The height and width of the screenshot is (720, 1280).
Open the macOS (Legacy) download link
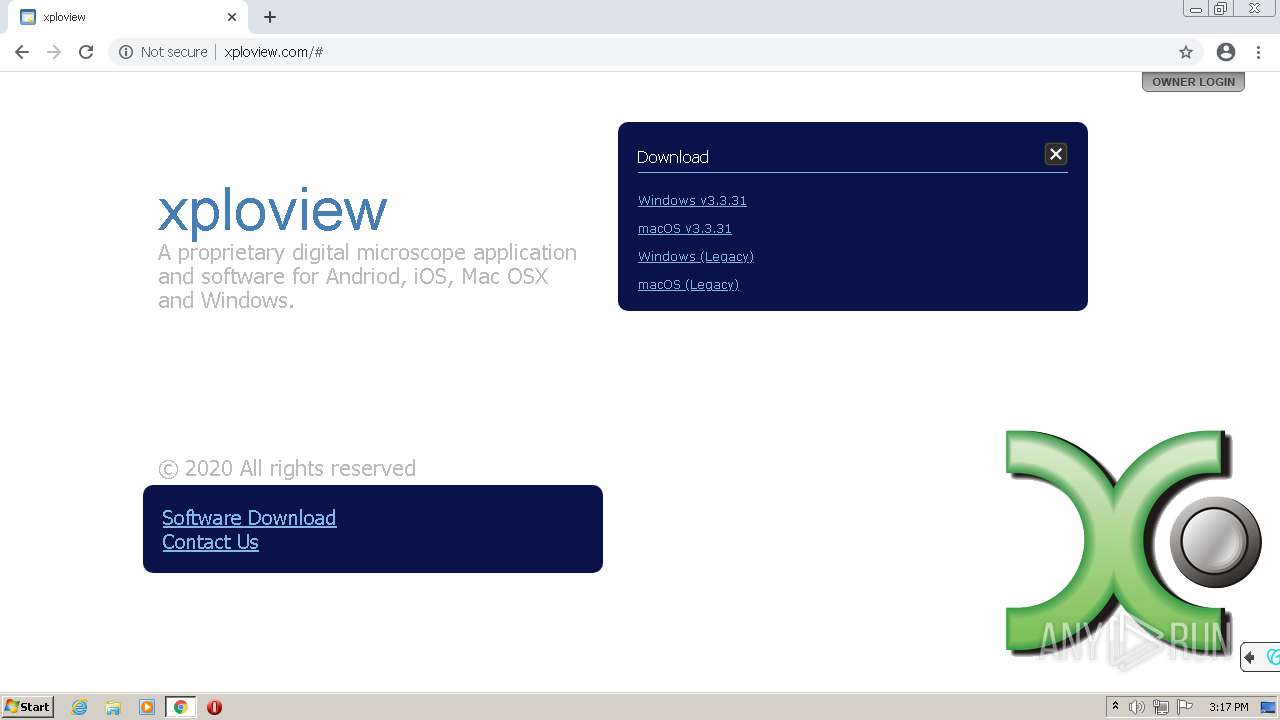[688, 285]
